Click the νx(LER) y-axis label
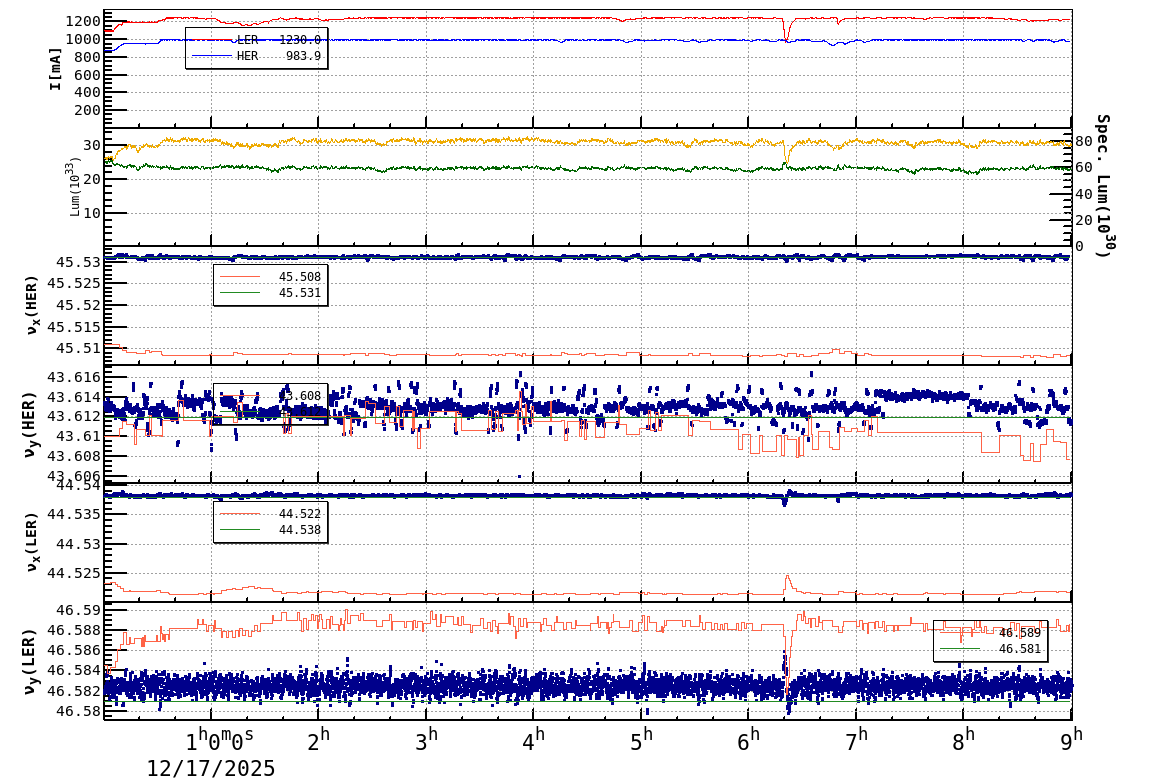The width and height of the screenshot is (1154, 782). (x=30, y=542)
